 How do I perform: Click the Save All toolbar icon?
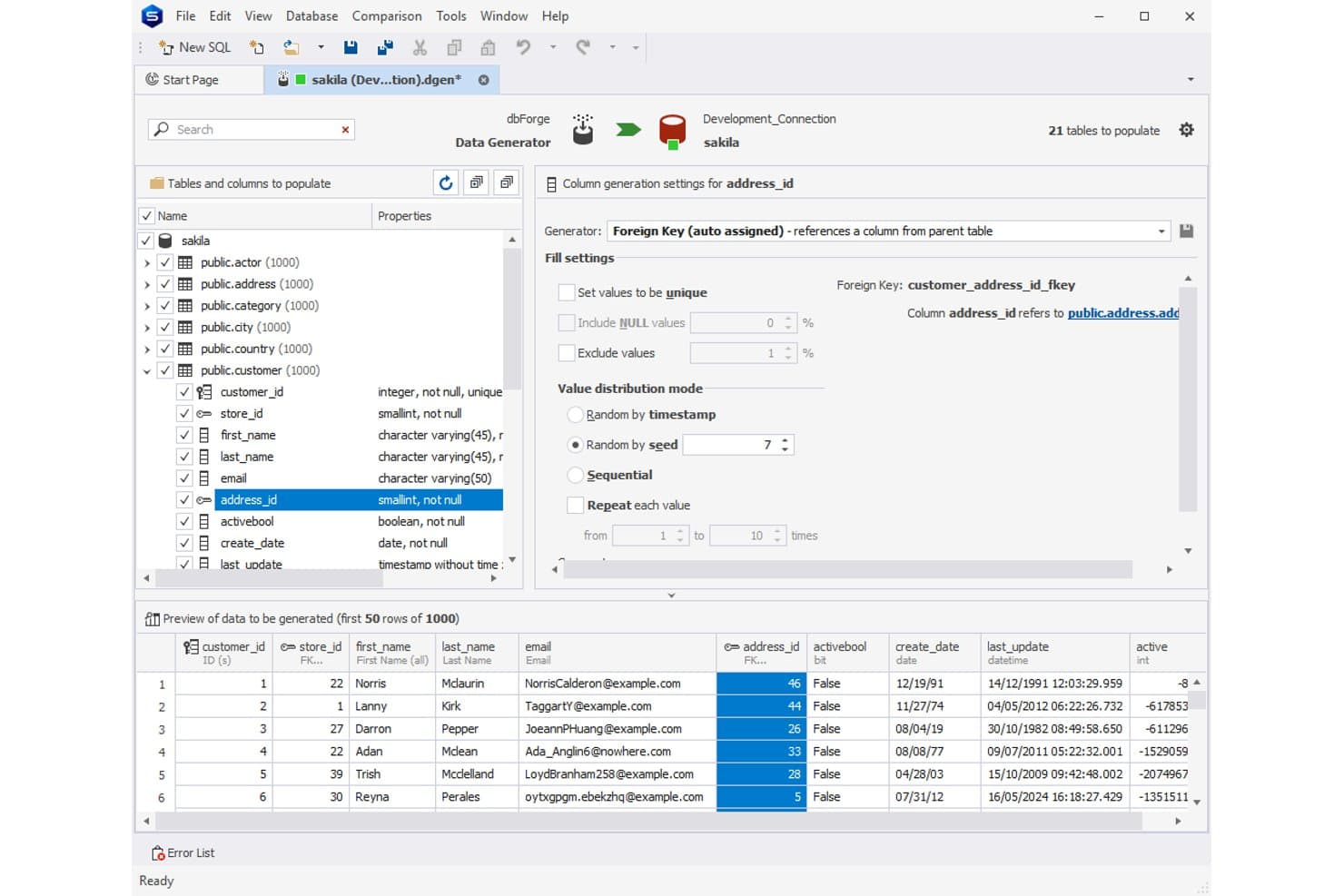[385, 47]
